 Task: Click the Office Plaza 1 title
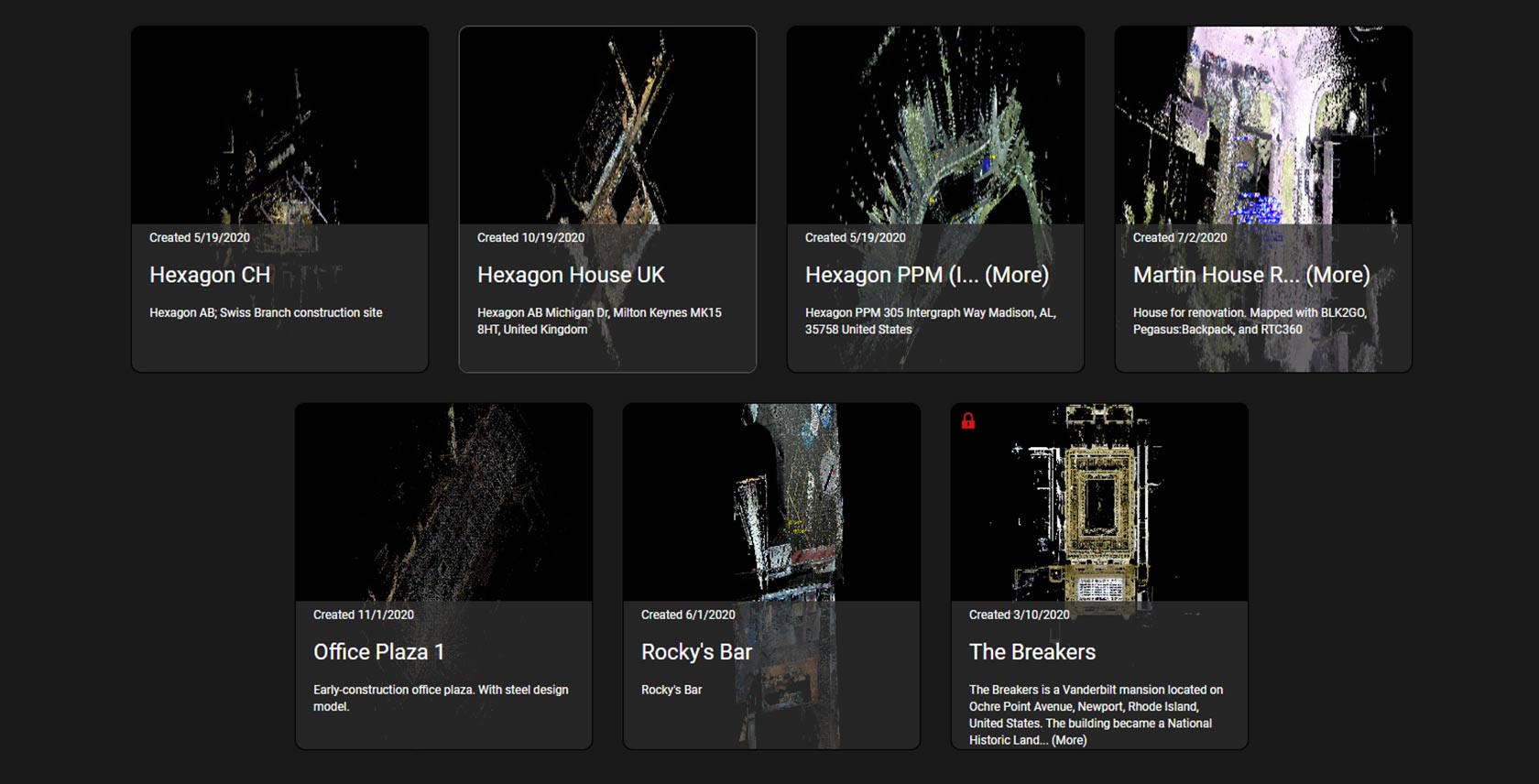point(378,652)
